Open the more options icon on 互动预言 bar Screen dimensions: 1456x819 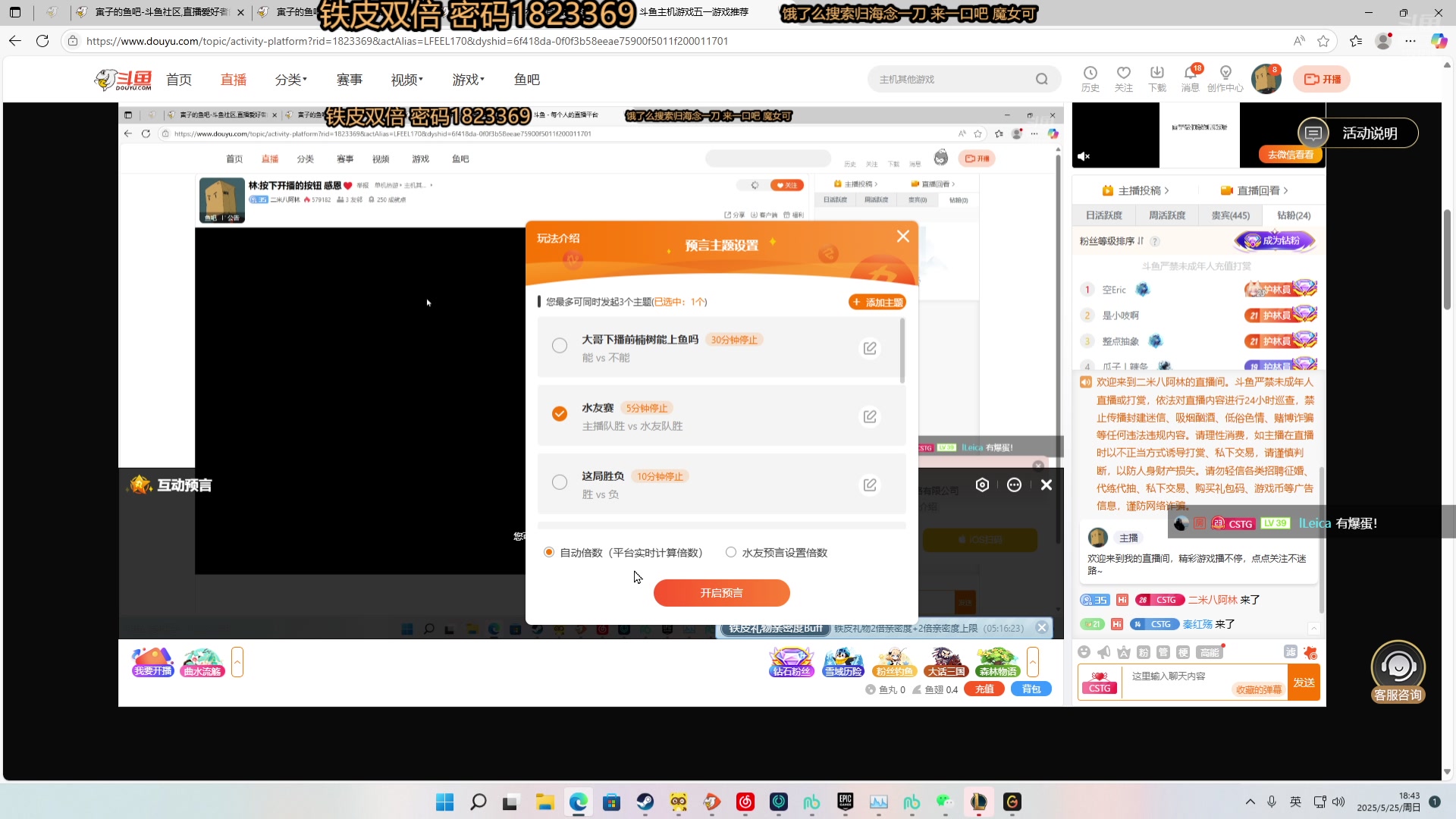pos(1014,485)
